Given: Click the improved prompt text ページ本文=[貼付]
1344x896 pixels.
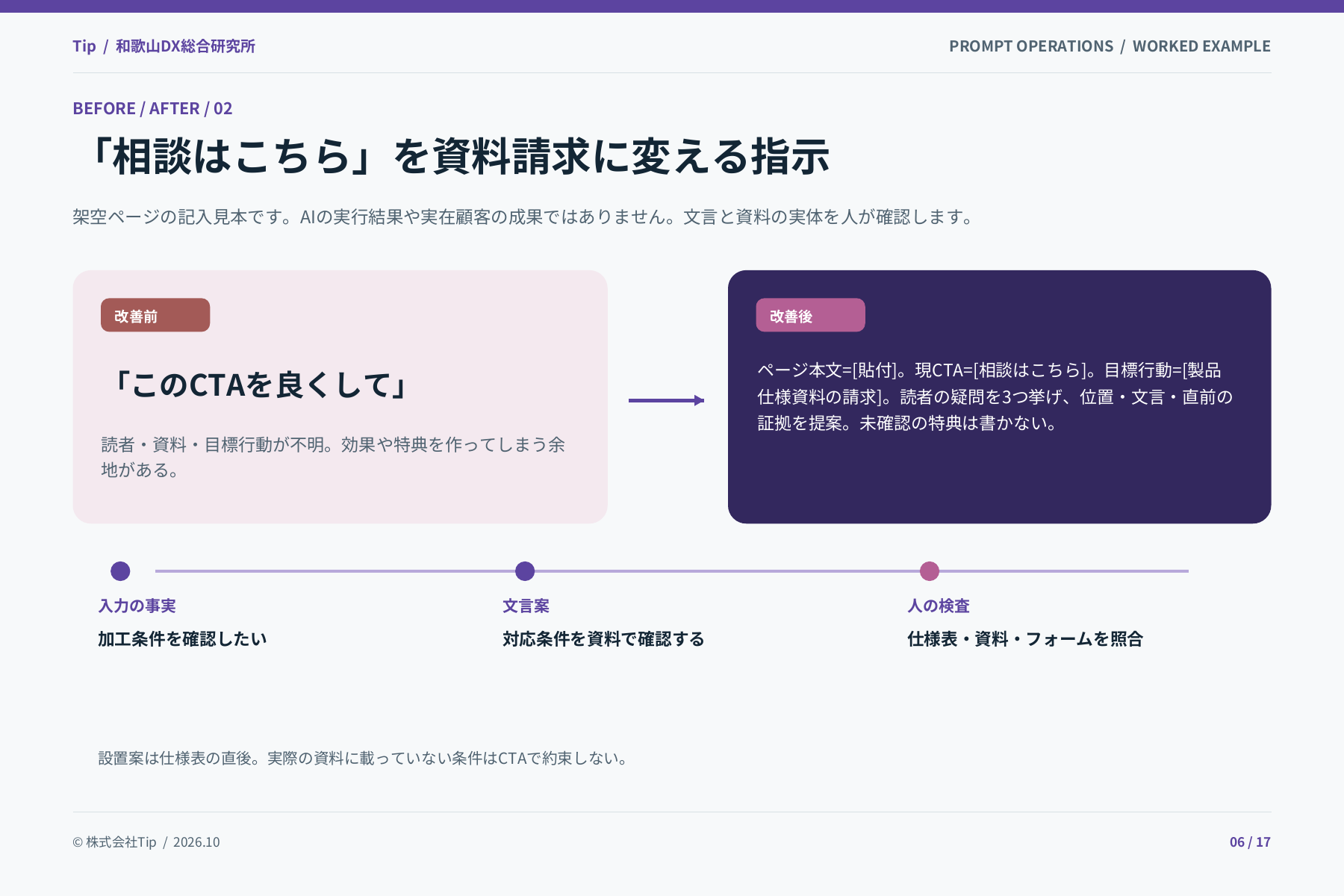Looking at the screenshot, I should pyautogui.click(x=995, y=396).
